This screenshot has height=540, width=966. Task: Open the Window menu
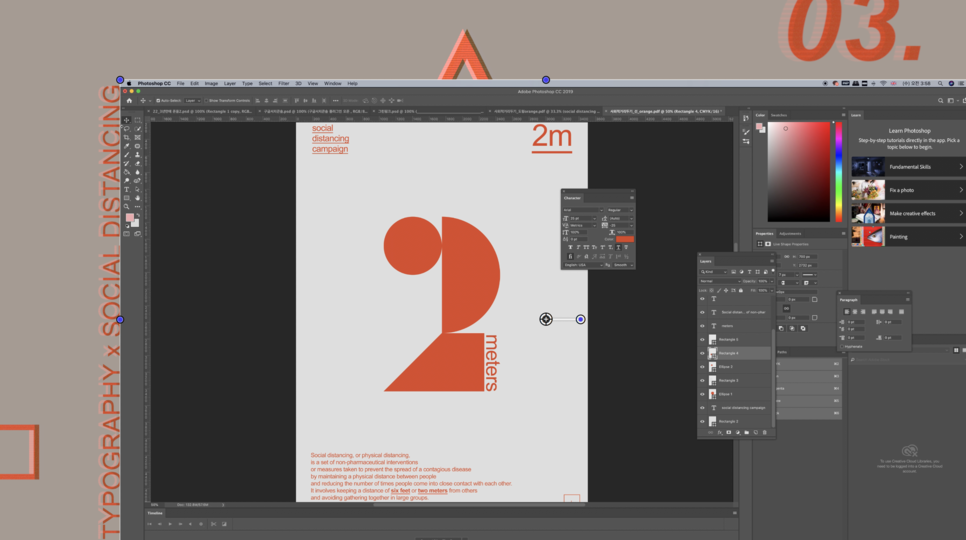[x=333, y=83]
